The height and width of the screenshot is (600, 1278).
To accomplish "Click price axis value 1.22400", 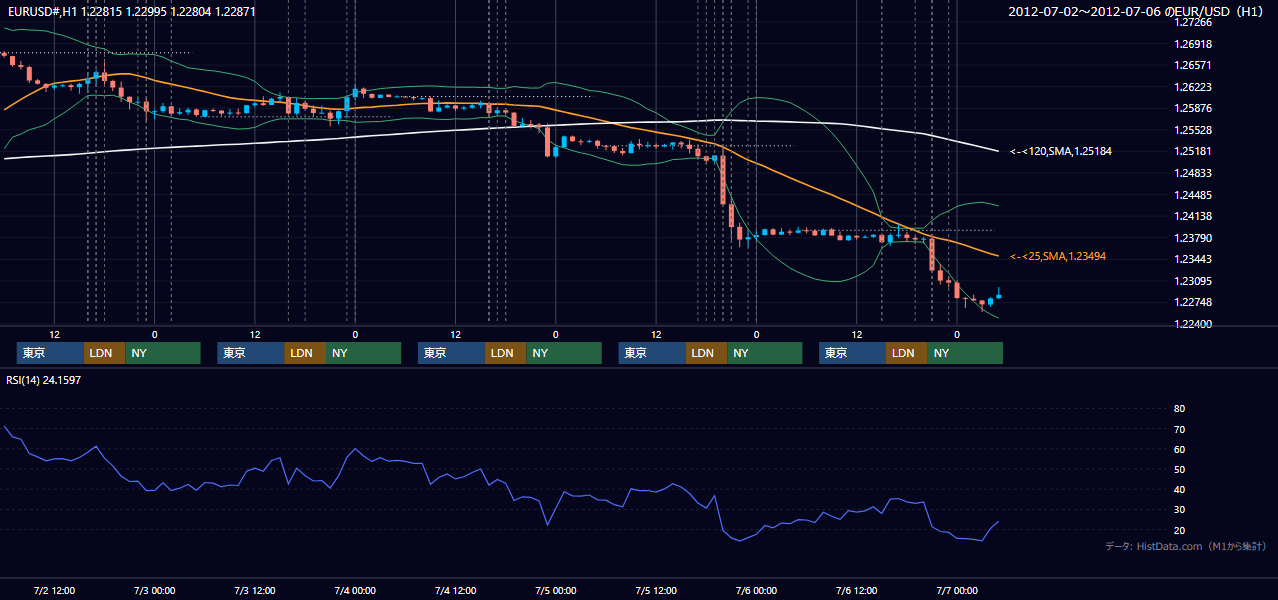I will click(1193, 324).
